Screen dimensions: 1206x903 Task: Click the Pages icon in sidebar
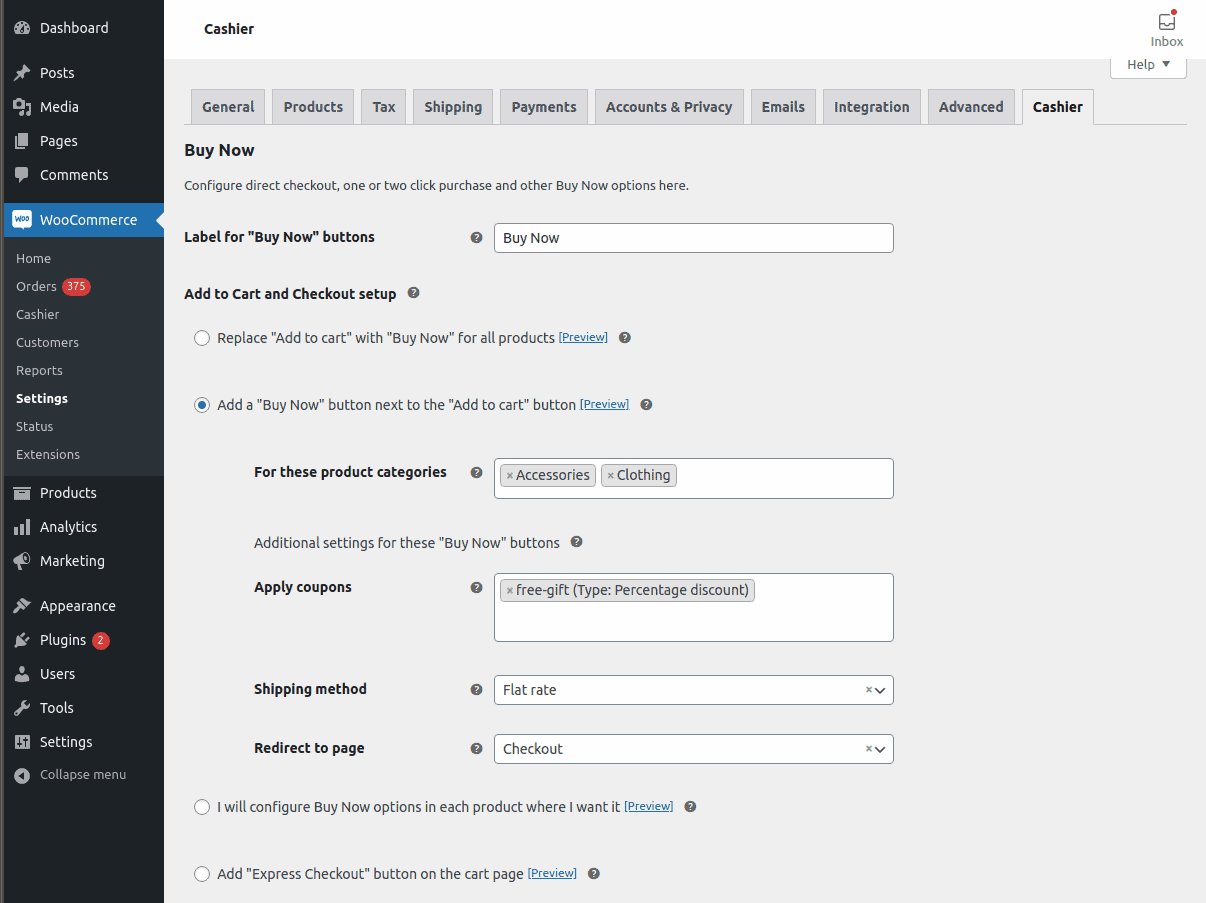point(22,141)
